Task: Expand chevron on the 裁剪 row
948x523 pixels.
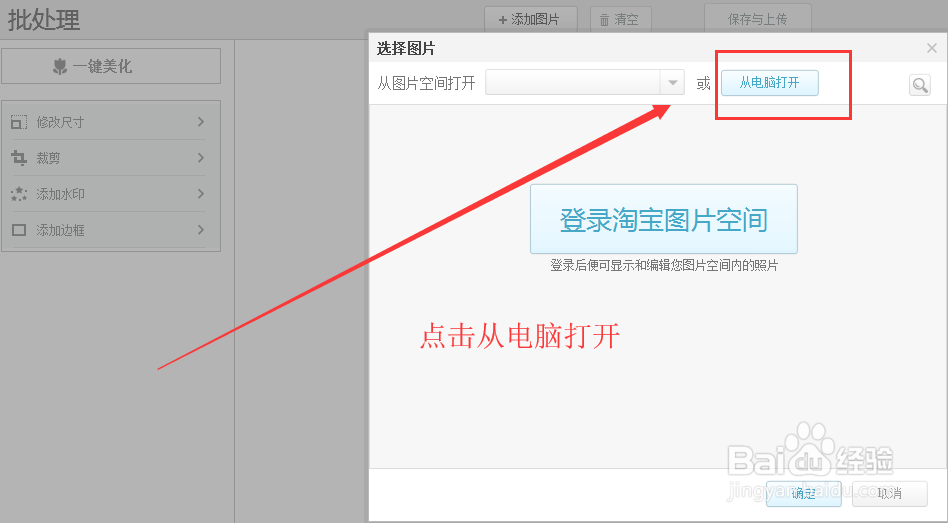Action: [201, 158]
